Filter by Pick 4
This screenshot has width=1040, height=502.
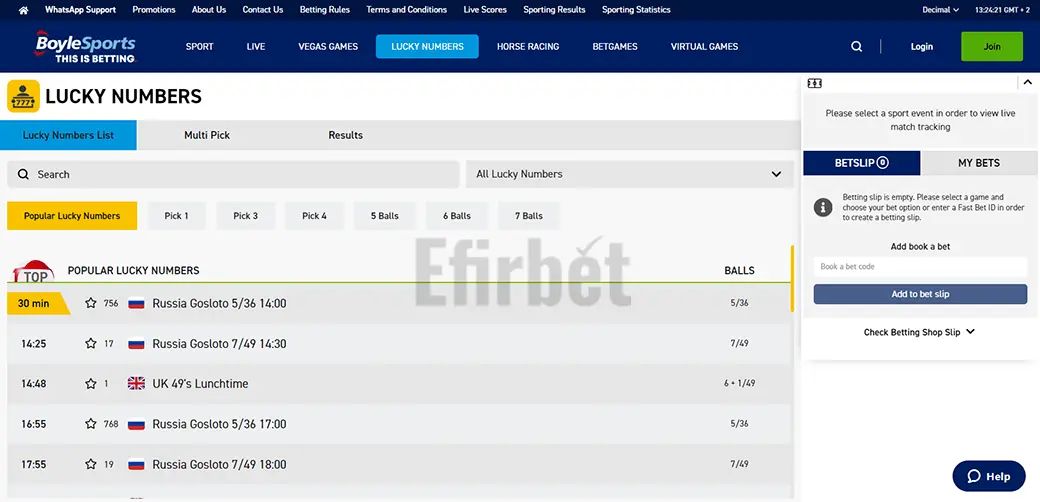(314, 216)
